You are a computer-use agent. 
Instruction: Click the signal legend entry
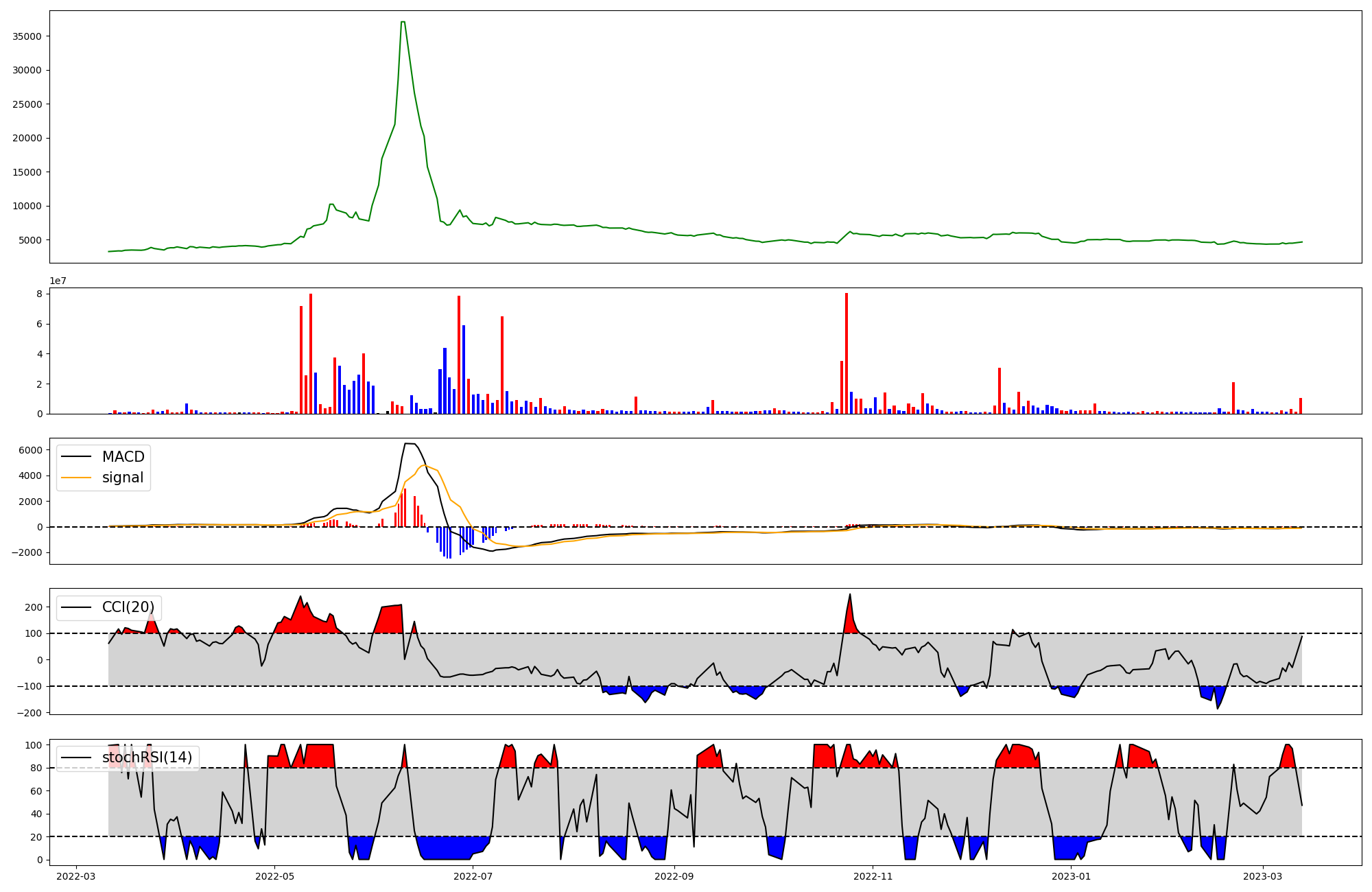pos(123,478)
